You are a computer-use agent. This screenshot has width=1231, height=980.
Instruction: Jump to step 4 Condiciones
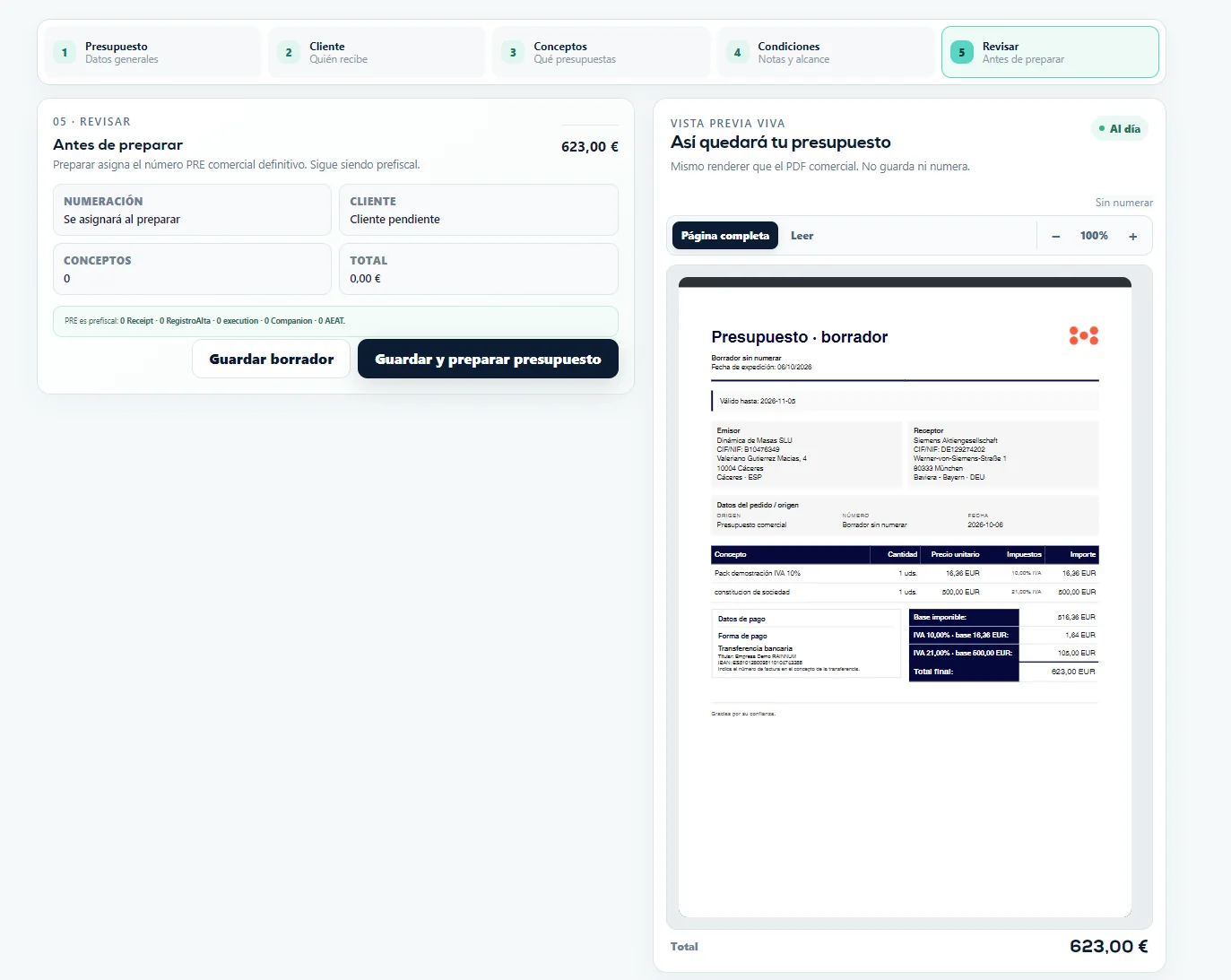coord(825,52)
